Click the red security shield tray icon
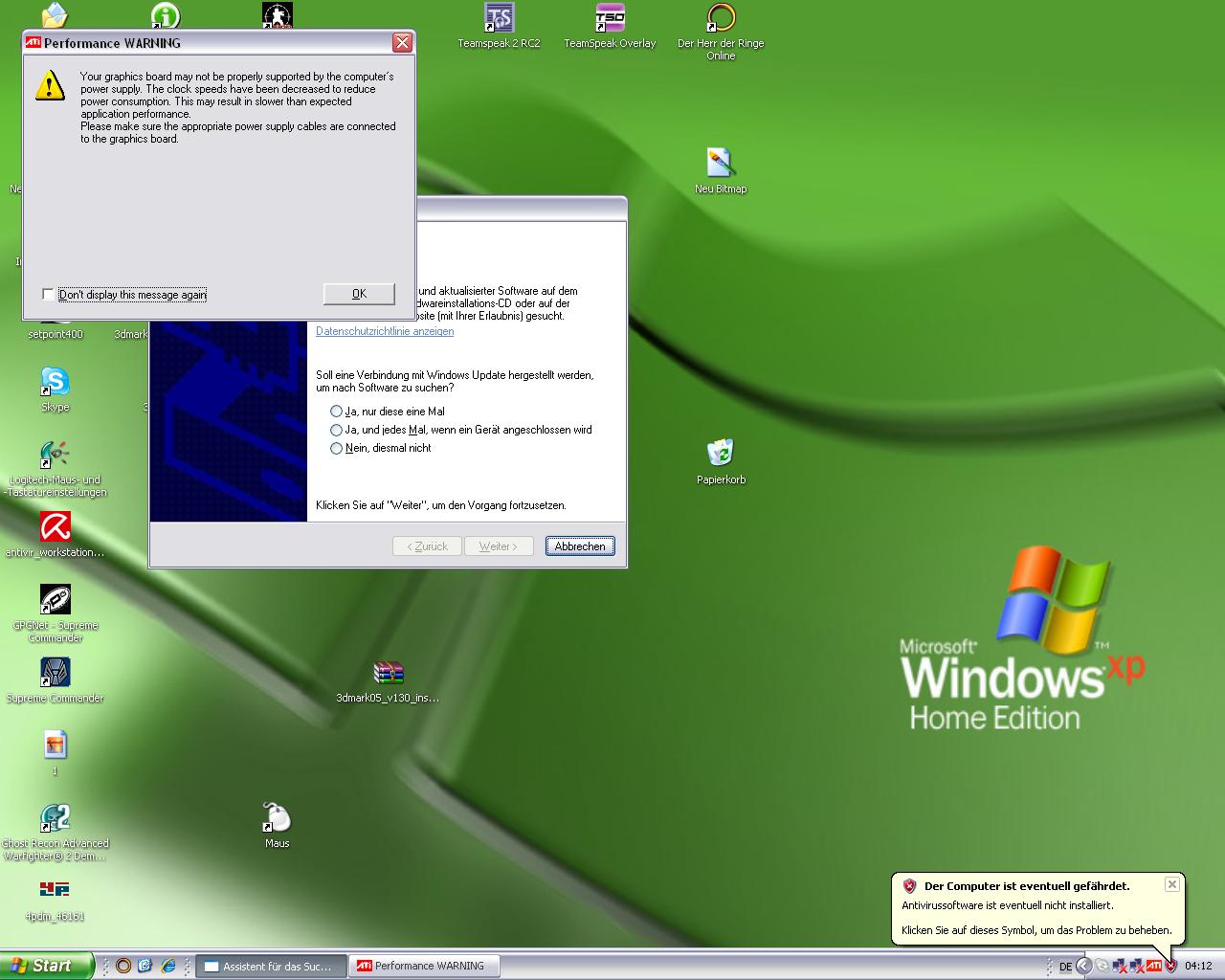Viewport: 1225px width, 980px height. (x=1169, y=967)
